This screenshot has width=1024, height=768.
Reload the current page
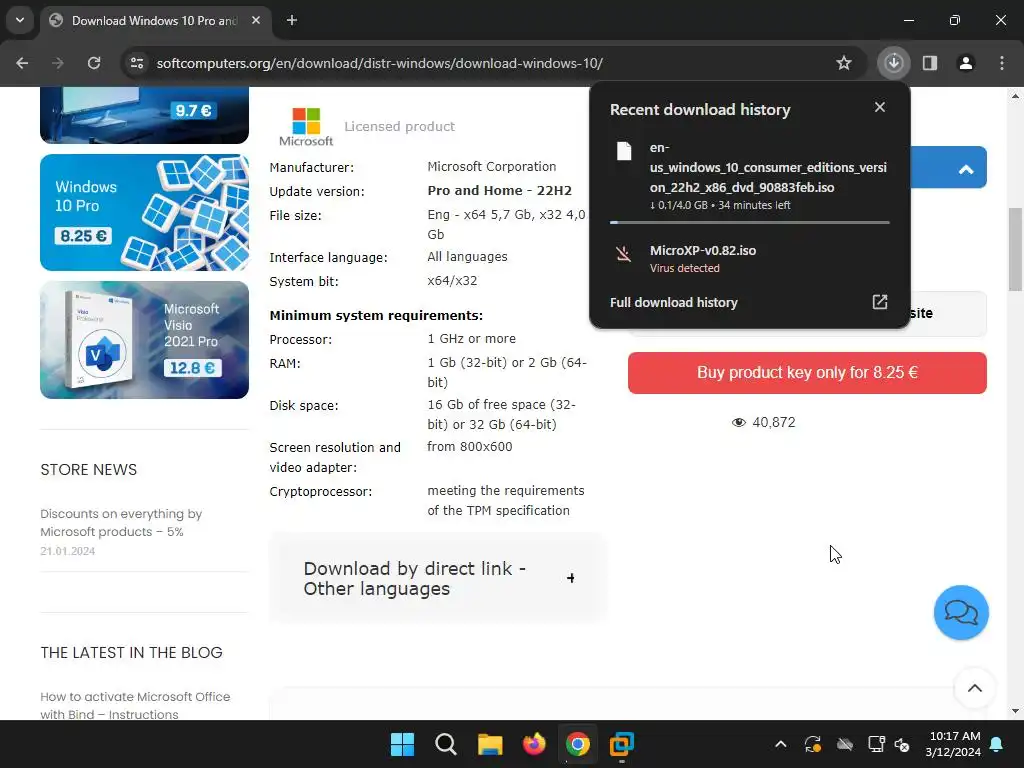[94, 63]
